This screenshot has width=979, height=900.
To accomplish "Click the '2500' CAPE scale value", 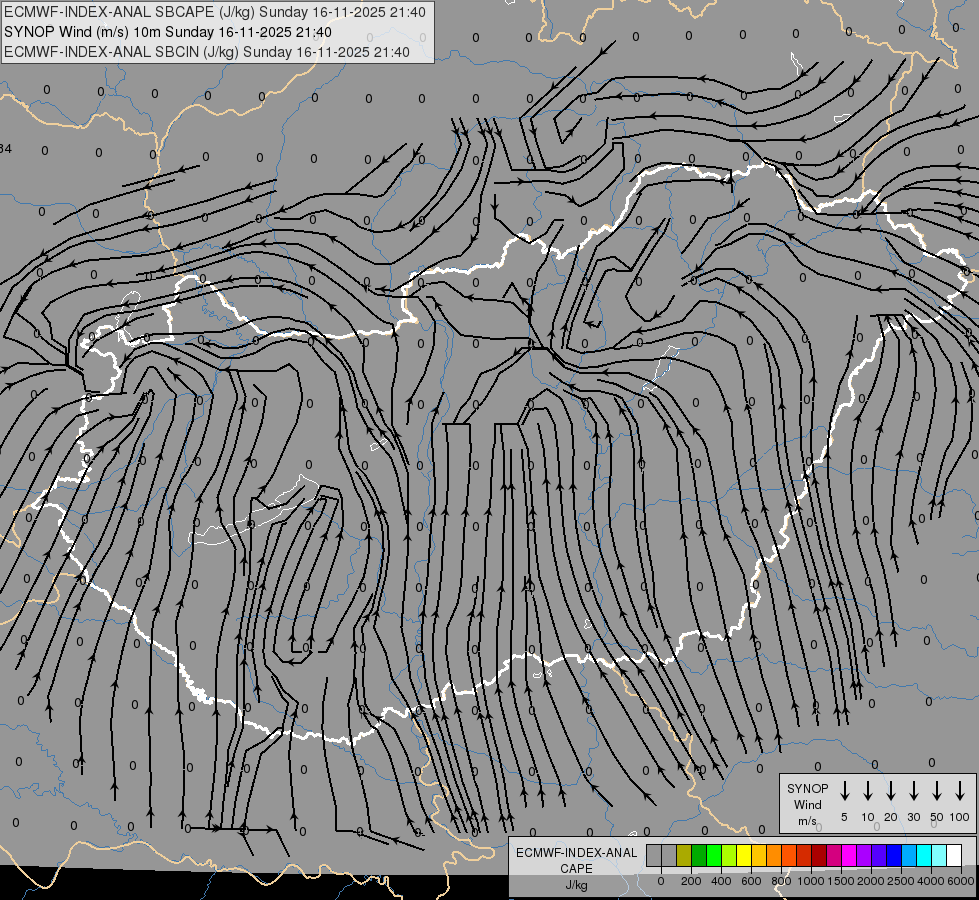I will 901,881.
